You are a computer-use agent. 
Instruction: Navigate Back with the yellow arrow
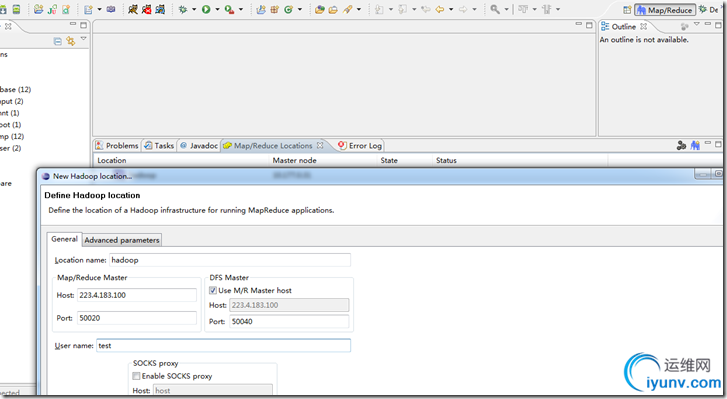pyautogui.click(x=440, y=9)
